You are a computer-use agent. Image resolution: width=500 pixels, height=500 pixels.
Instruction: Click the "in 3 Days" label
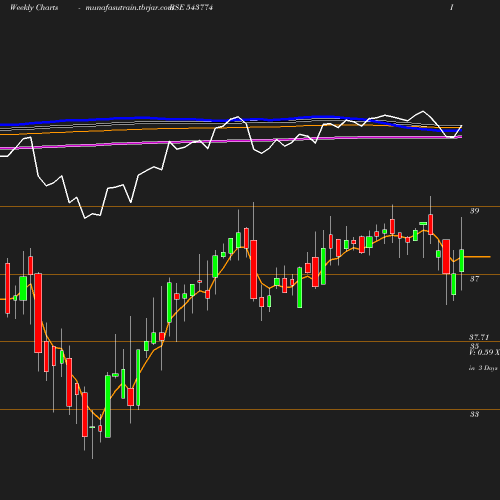(x=483, y=368)
